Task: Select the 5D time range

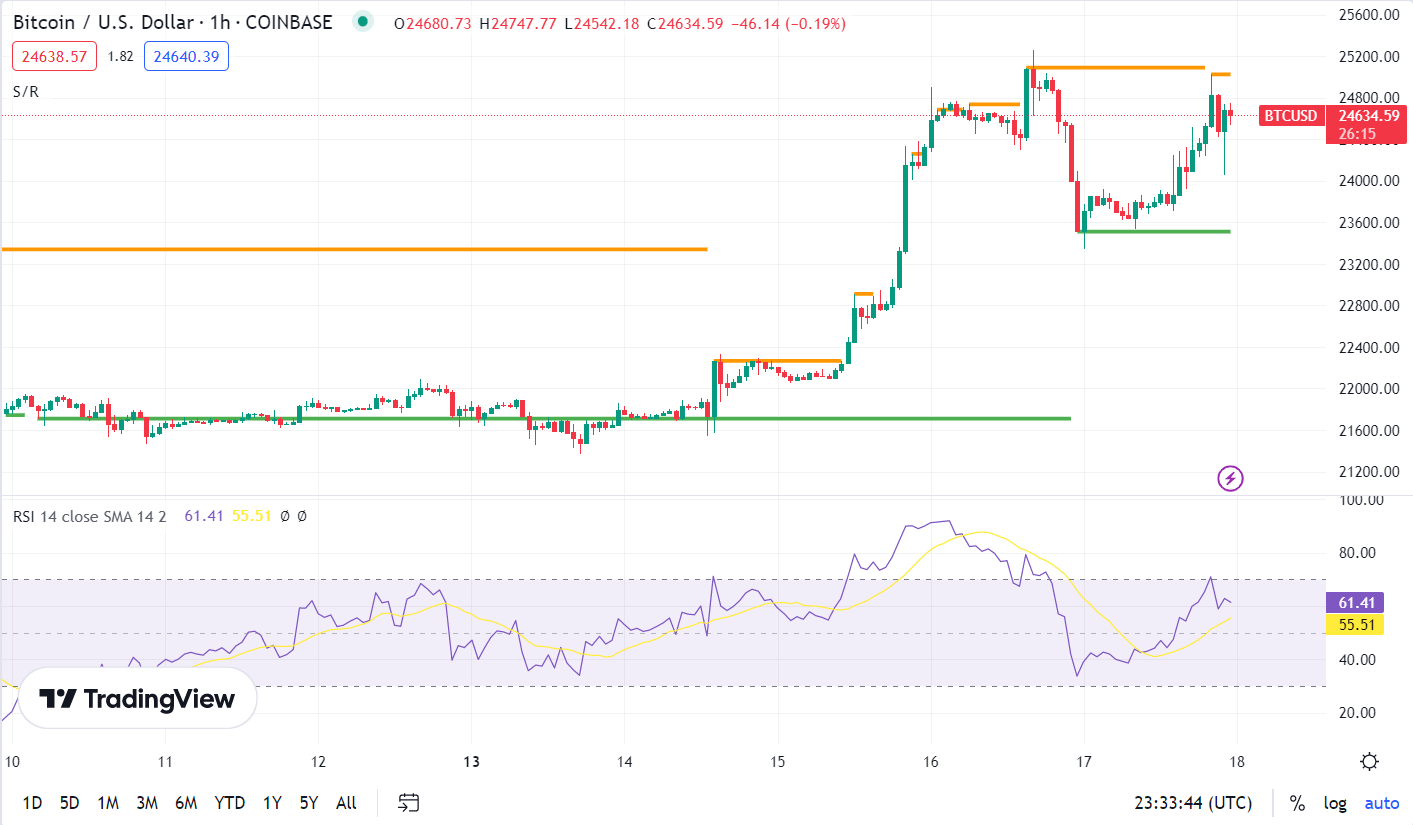Action: click(x=69, y=803)
